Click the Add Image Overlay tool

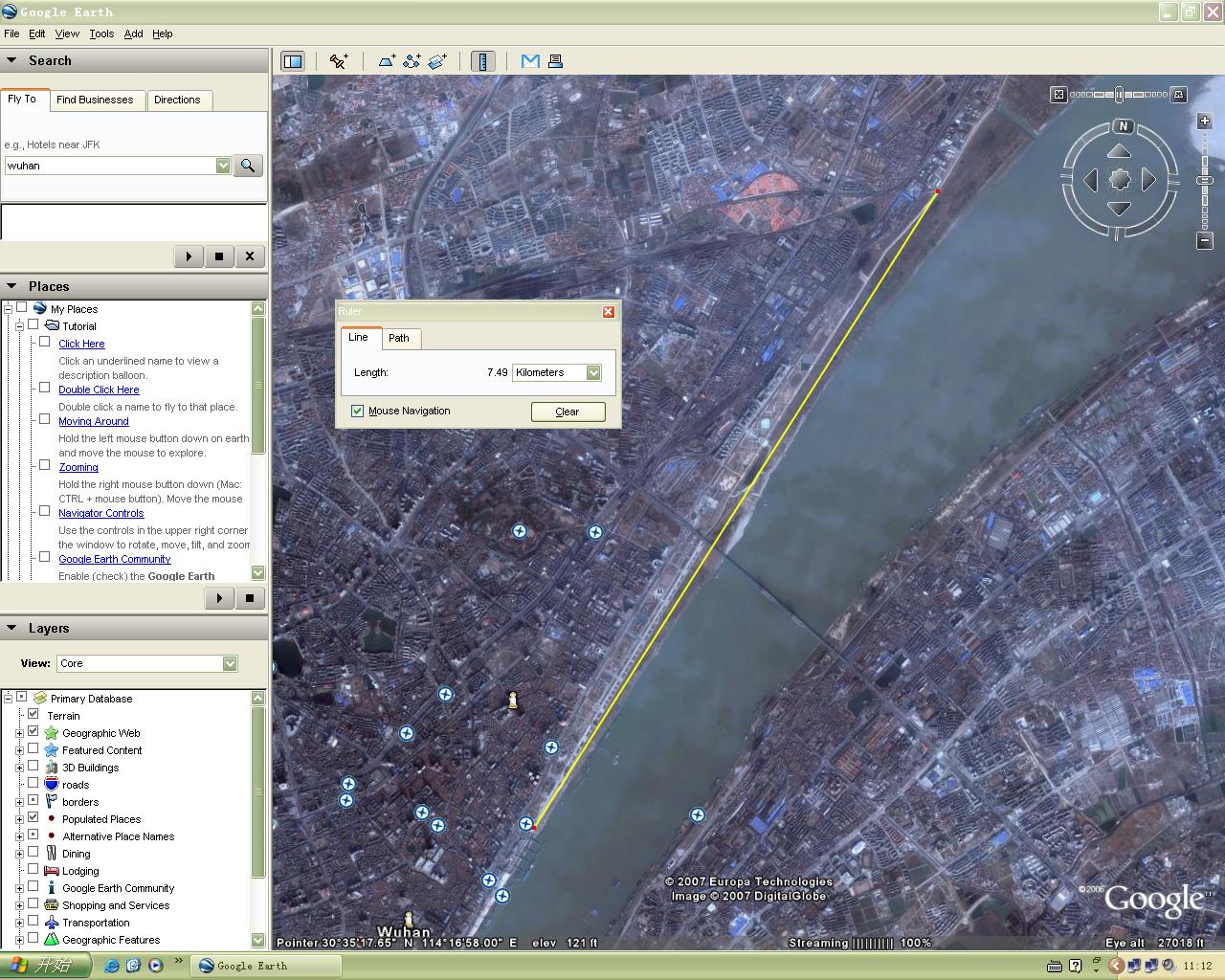(437, 61)
